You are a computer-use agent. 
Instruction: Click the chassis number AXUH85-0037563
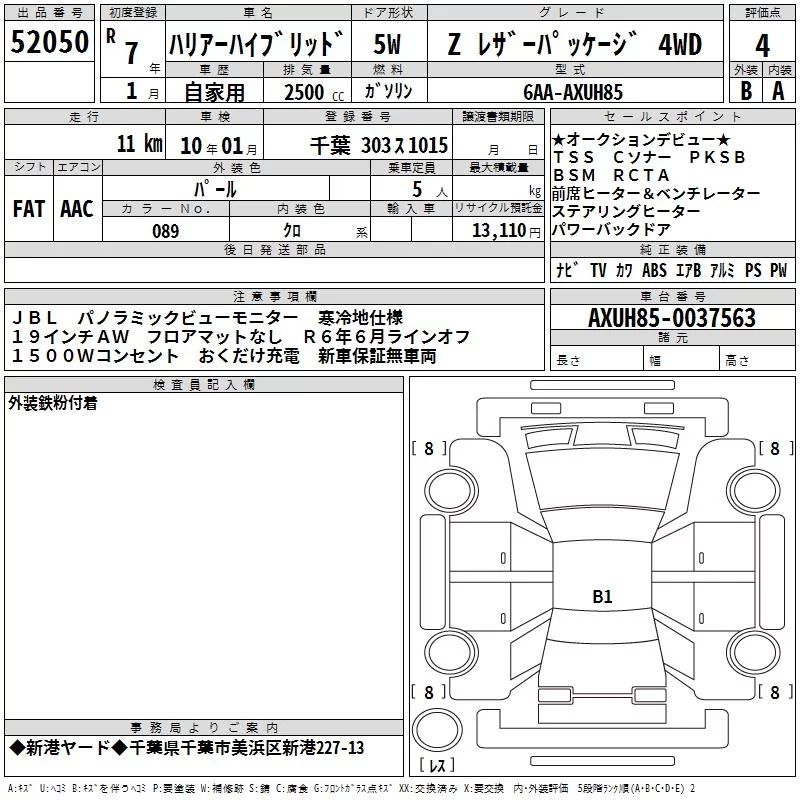coord(672,317)
